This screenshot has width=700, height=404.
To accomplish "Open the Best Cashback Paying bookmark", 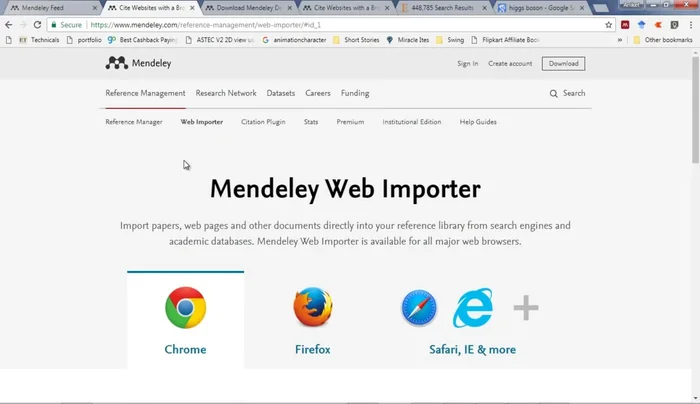I will point(142,40).
